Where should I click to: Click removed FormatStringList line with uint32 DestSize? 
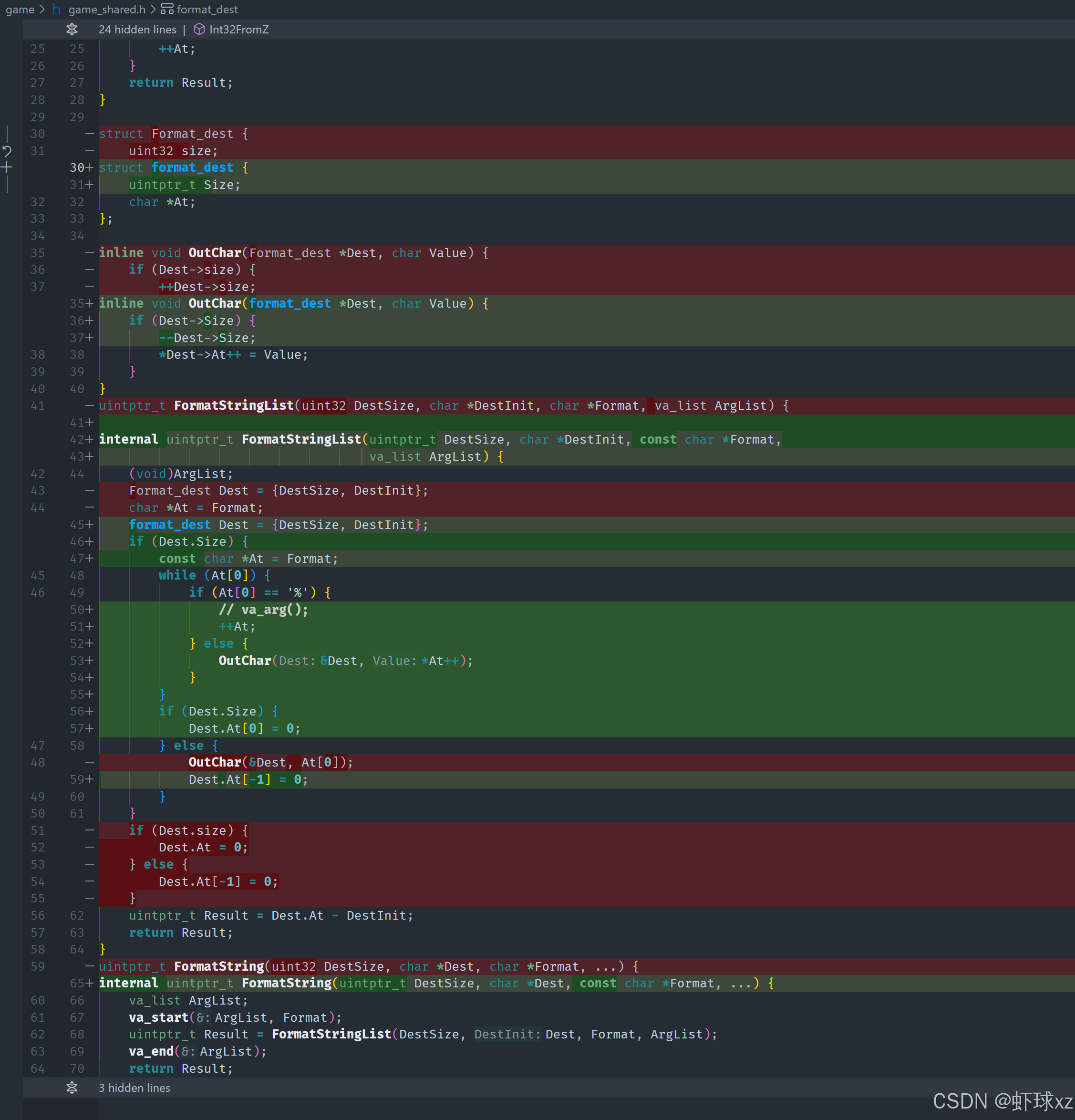(444, 406)
